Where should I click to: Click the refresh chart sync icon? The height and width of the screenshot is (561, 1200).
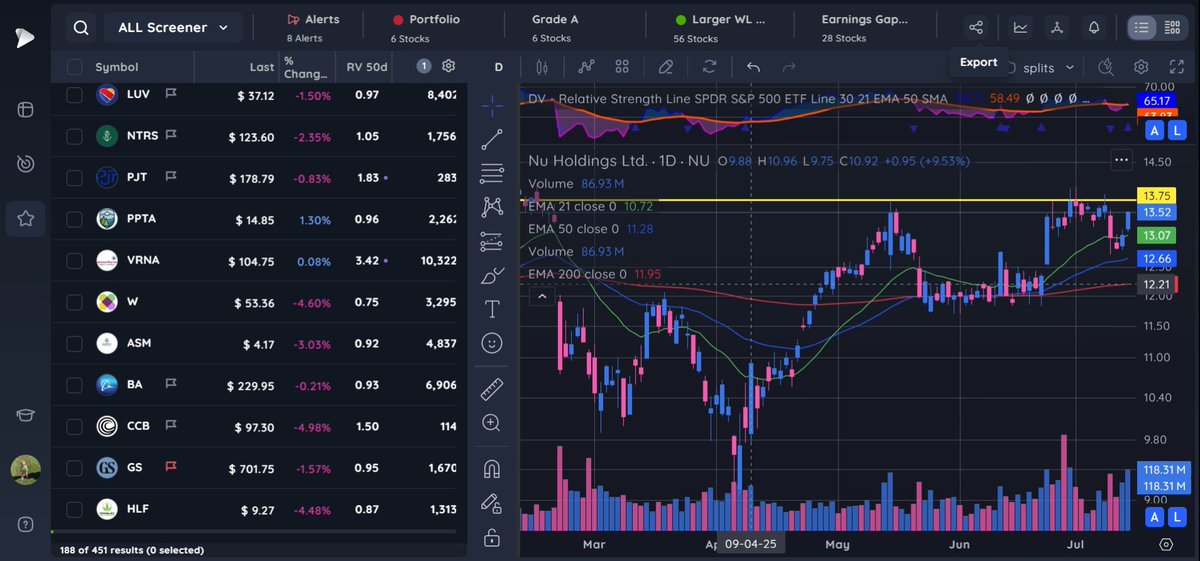click(x=710, y=67)
